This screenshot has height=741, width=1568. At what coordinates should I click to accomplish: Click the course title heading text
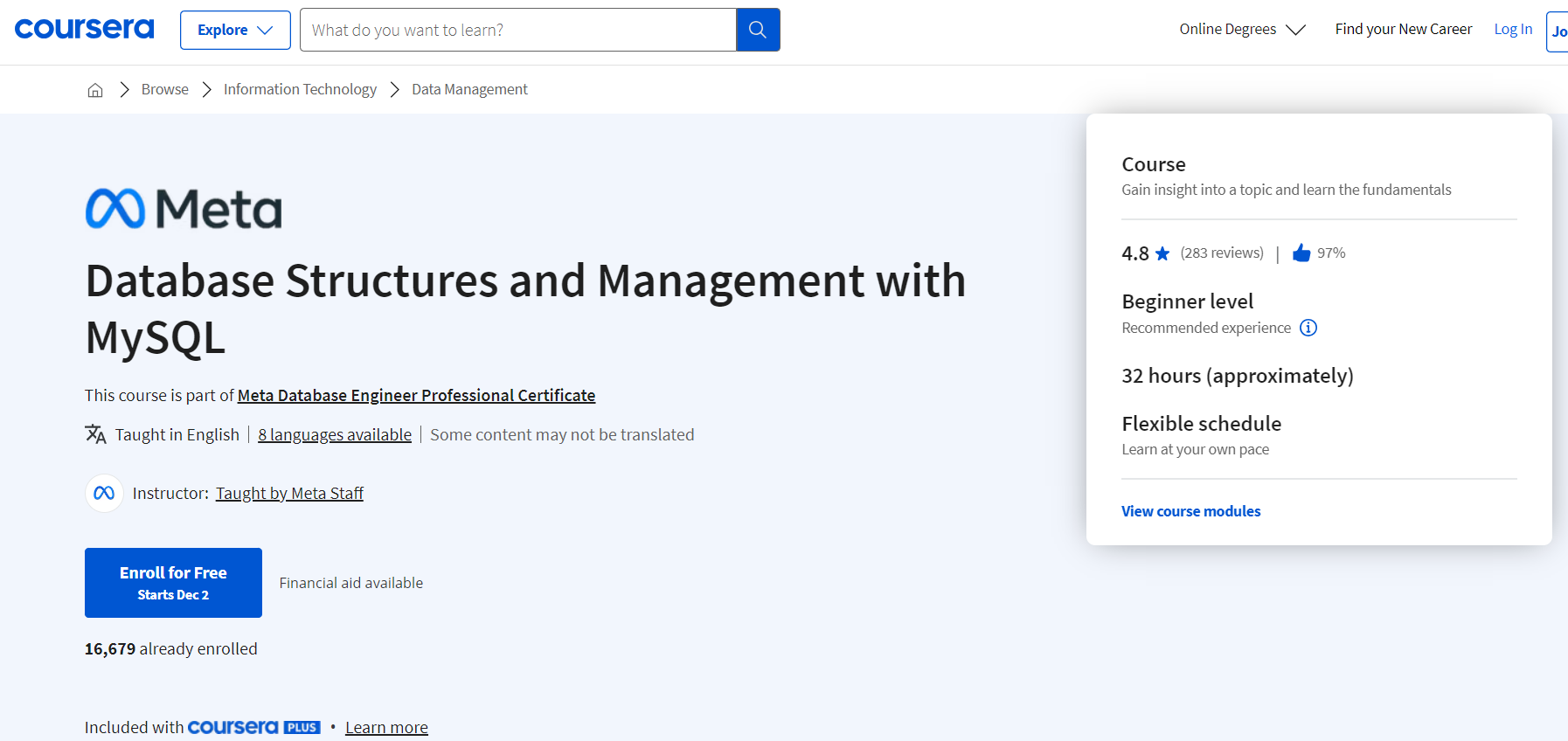pos(525,308)
